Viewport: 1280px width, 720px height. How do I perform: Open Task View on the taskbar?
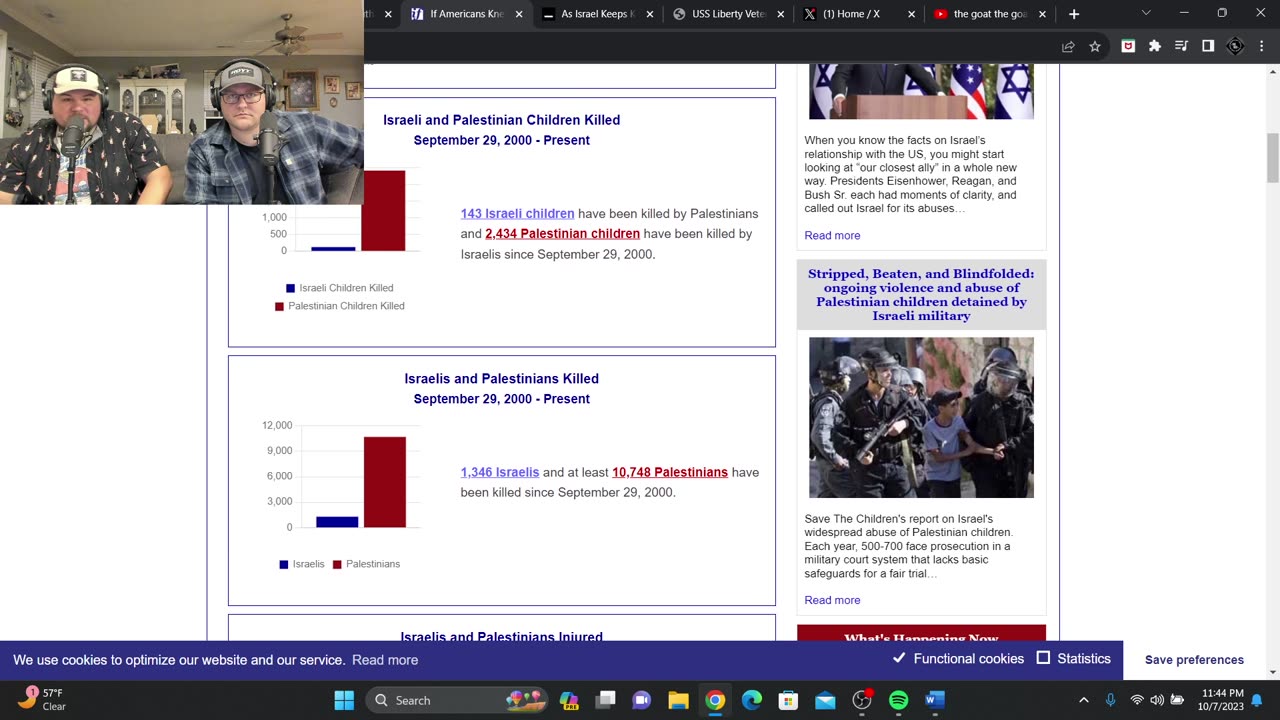click(605, 700)
